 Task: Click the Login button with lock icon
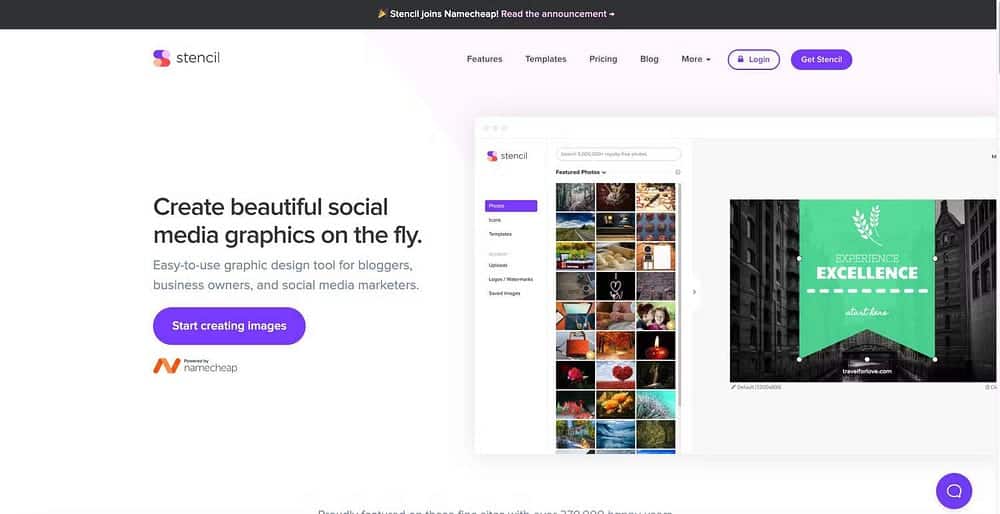tap(754, 59)
